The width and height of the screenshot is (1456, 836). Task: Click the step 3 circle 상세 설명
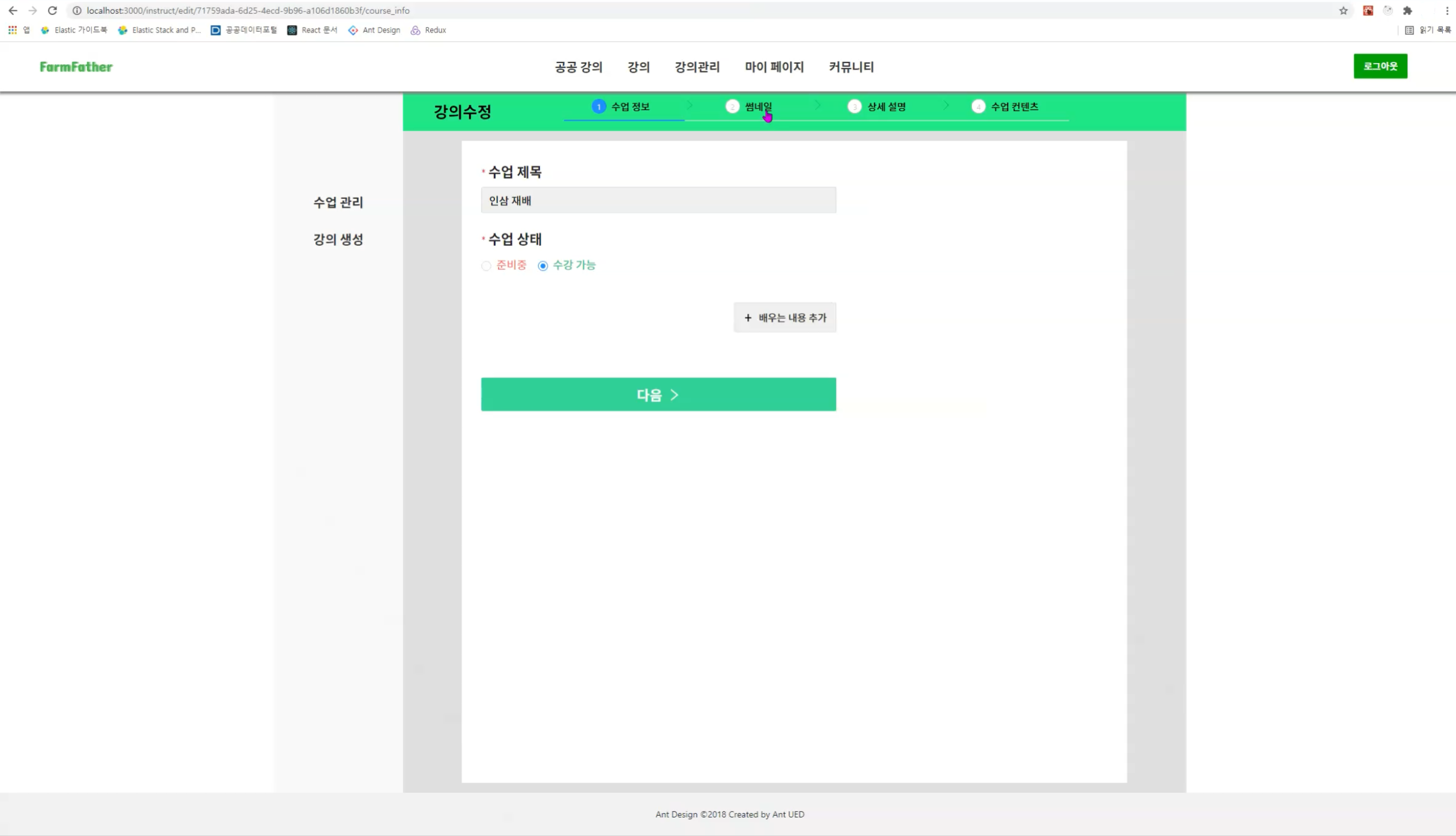point(854,106)
